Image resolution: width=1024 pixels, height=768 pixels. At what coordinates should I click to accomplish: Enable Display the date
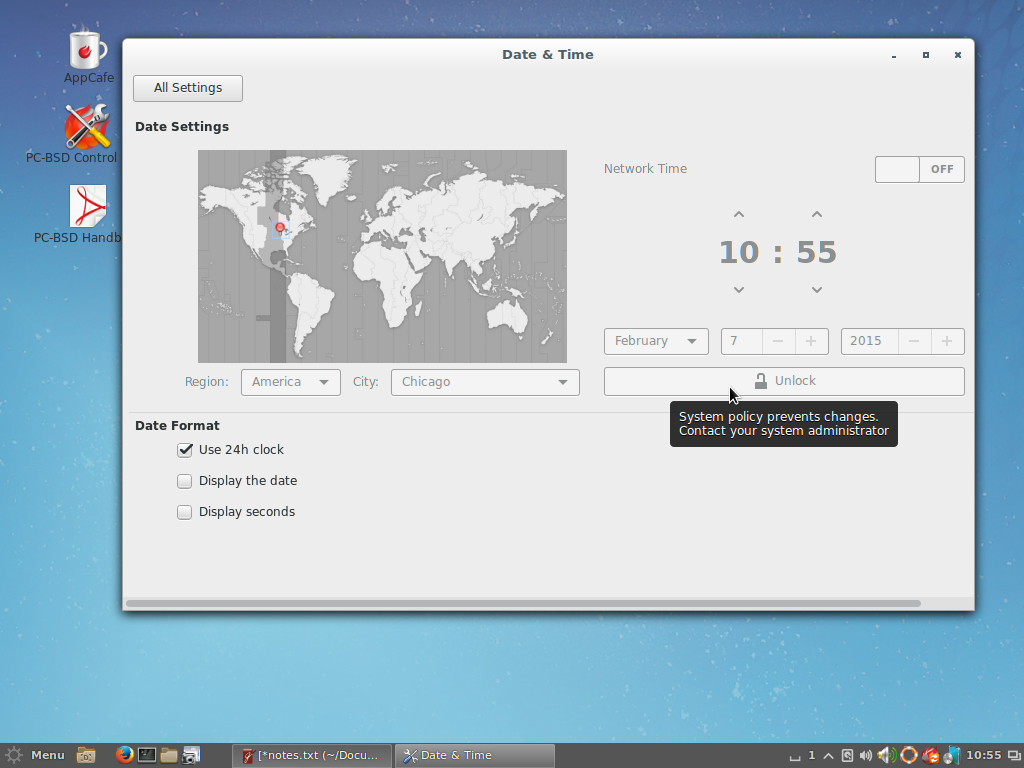185,481
